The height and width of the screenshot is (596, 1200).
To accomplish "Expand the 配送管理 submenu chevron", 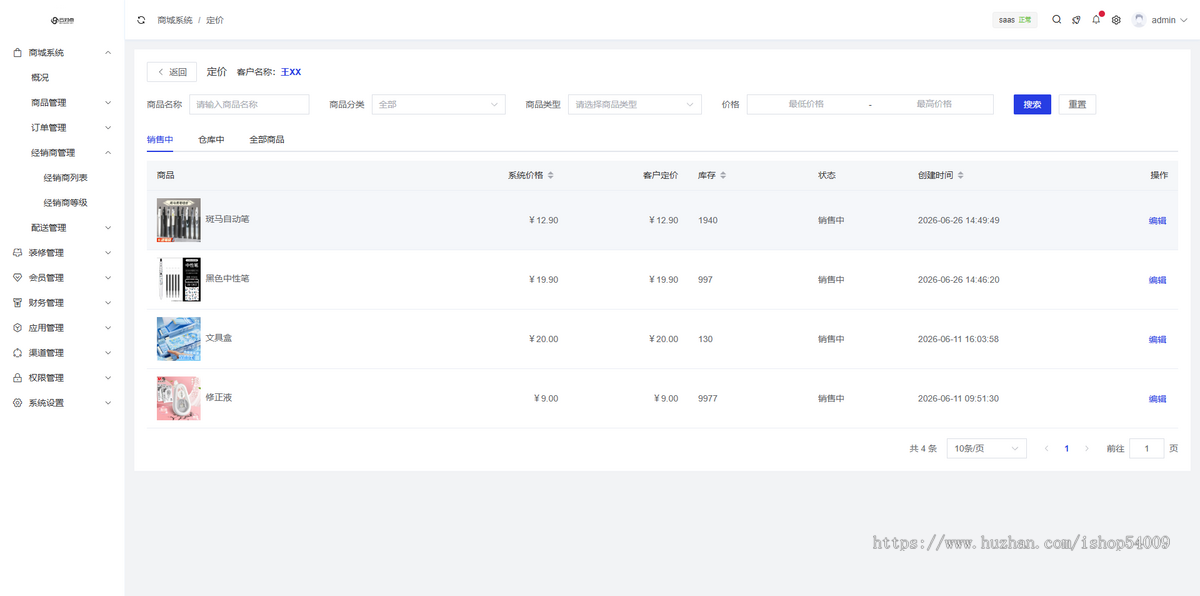I will pyautogui.click(x=108, y=228).
